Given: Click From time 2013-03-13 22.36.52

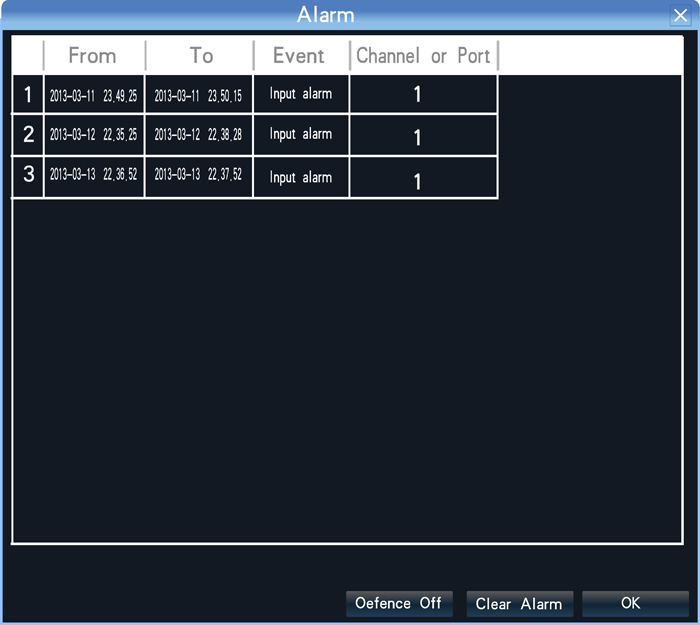Looking at the screenshot, I should pos(94,176).
